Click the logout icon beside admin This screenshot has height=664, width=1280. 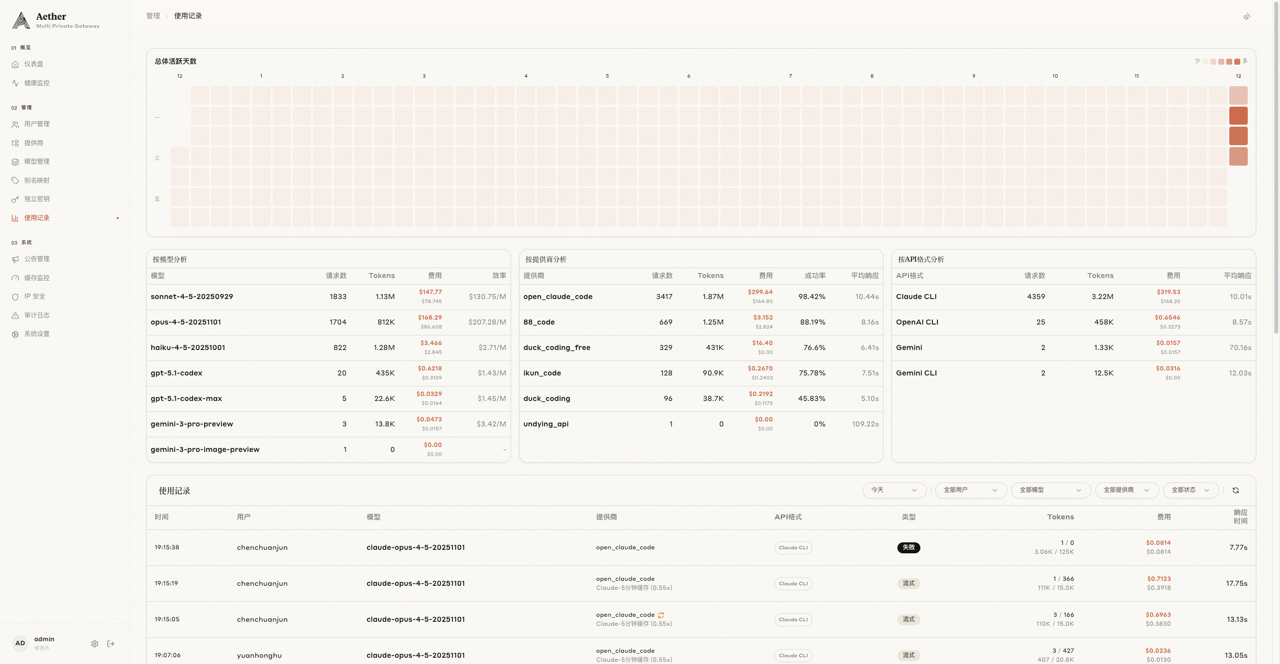tap(111, 644)
